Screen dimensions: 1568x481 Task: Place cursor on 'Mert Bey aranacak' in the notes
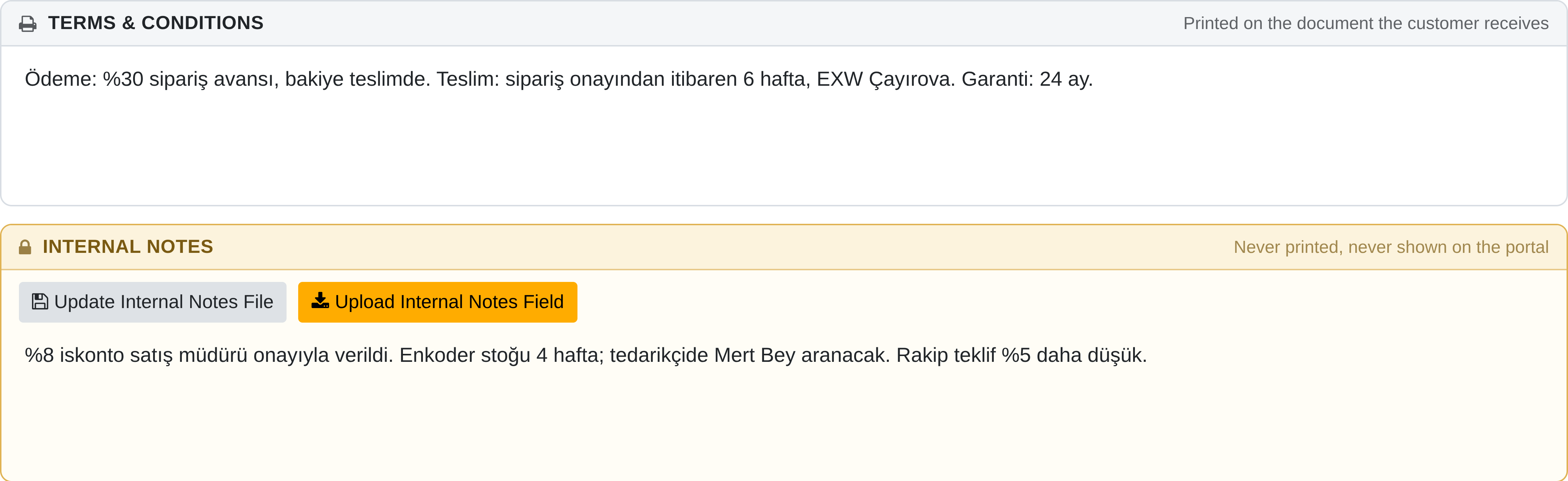[802, 355]
